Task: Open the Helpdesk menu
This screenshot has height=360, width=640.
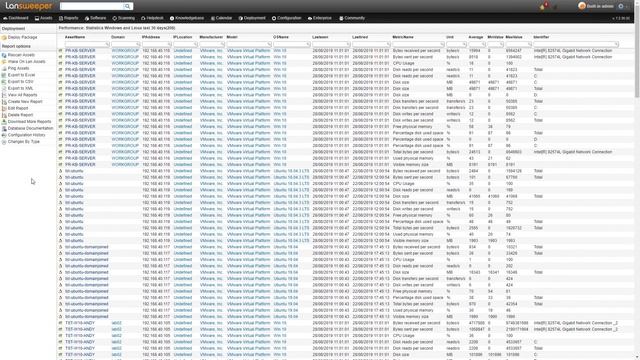Action: (x=152, y=18)
